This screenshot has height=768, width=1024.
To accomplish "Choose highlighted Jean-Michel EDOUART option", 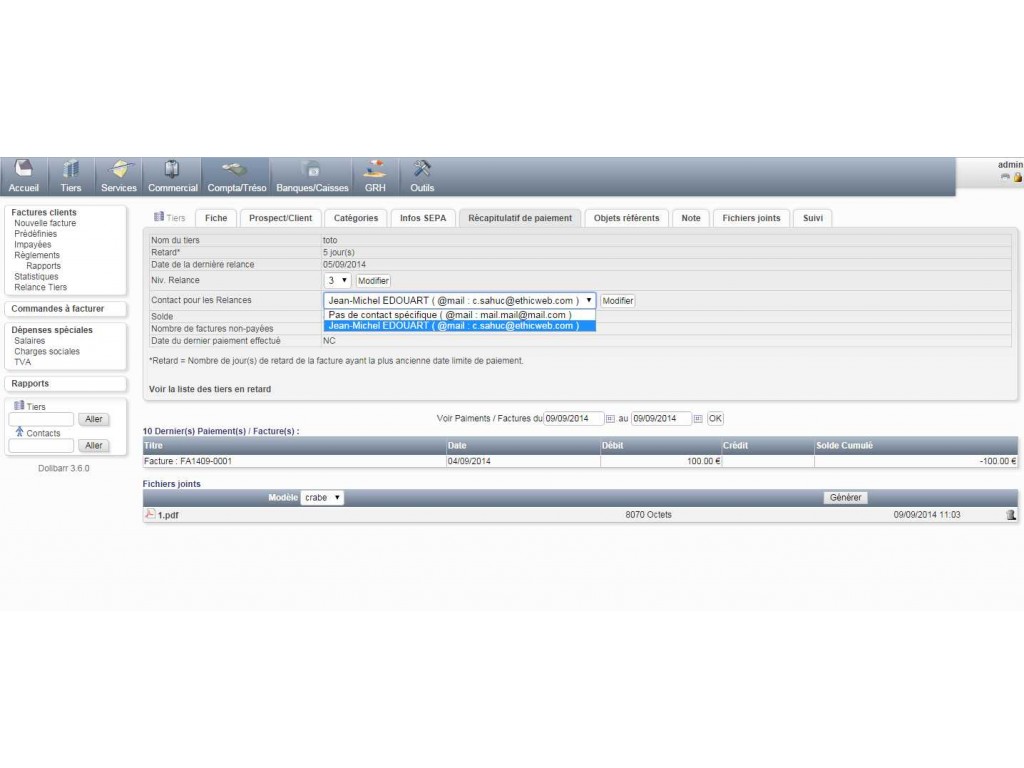I will tap(460, 325).
